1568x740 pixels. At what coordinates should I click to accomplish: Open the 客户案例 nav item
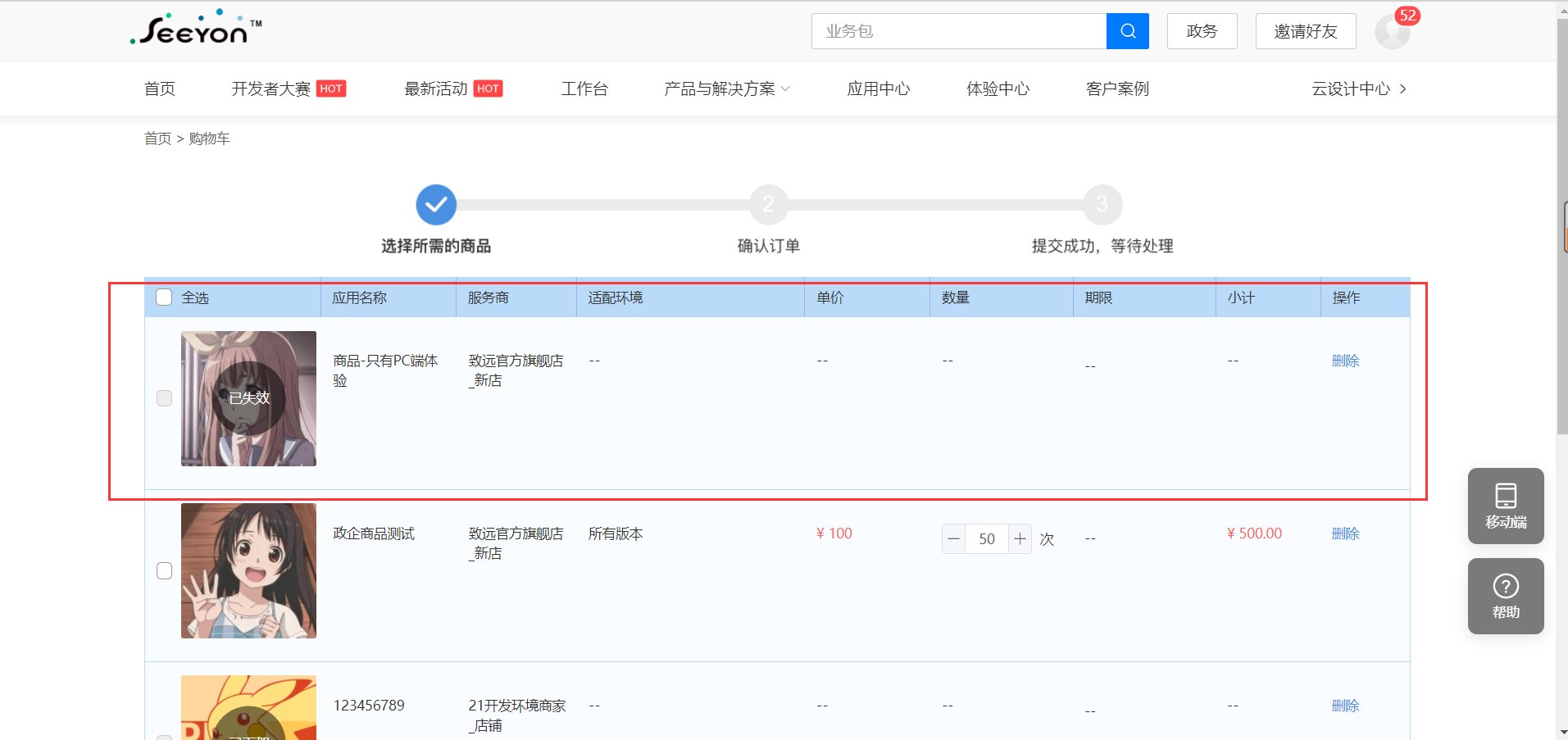pyautogui.click(x=1118, y=89)
